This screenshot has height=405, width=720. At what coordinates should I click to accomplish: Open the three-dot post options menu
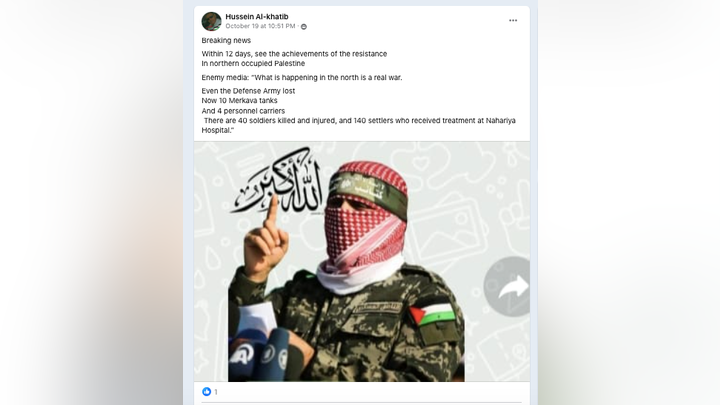(513, 21)
